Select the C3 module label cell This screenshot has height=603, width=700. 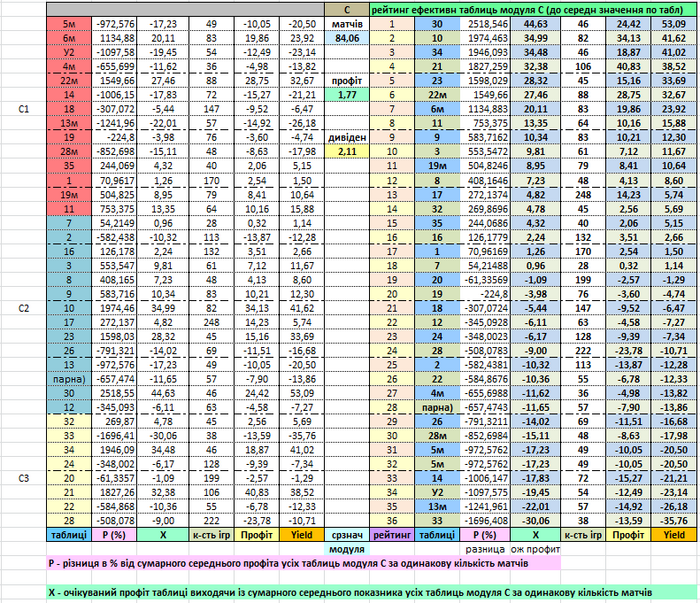coord(24,478)
